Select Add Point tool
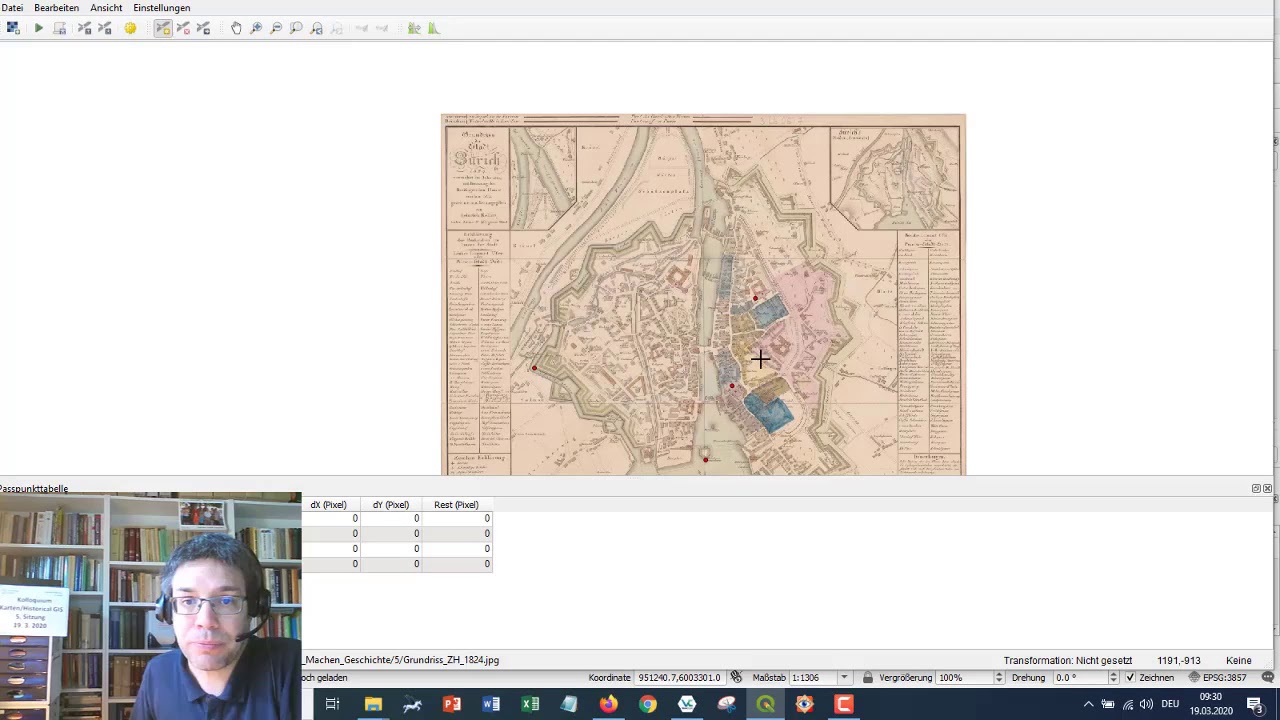The height and width of the screenshot is (720, 1280). pos(163,28)
